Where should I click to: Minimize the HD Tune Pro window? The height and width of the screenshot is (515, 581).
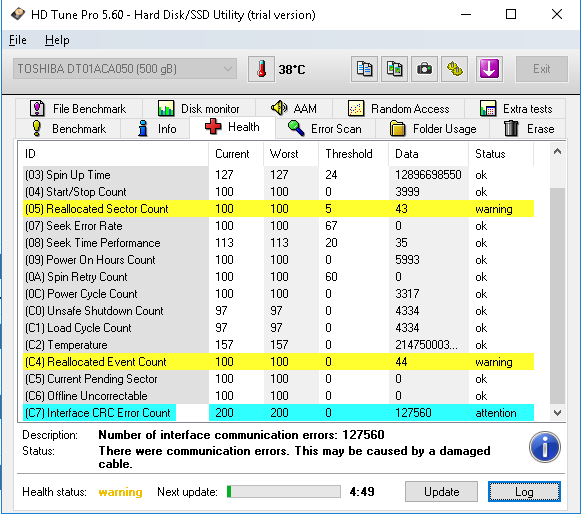(466, 14)
